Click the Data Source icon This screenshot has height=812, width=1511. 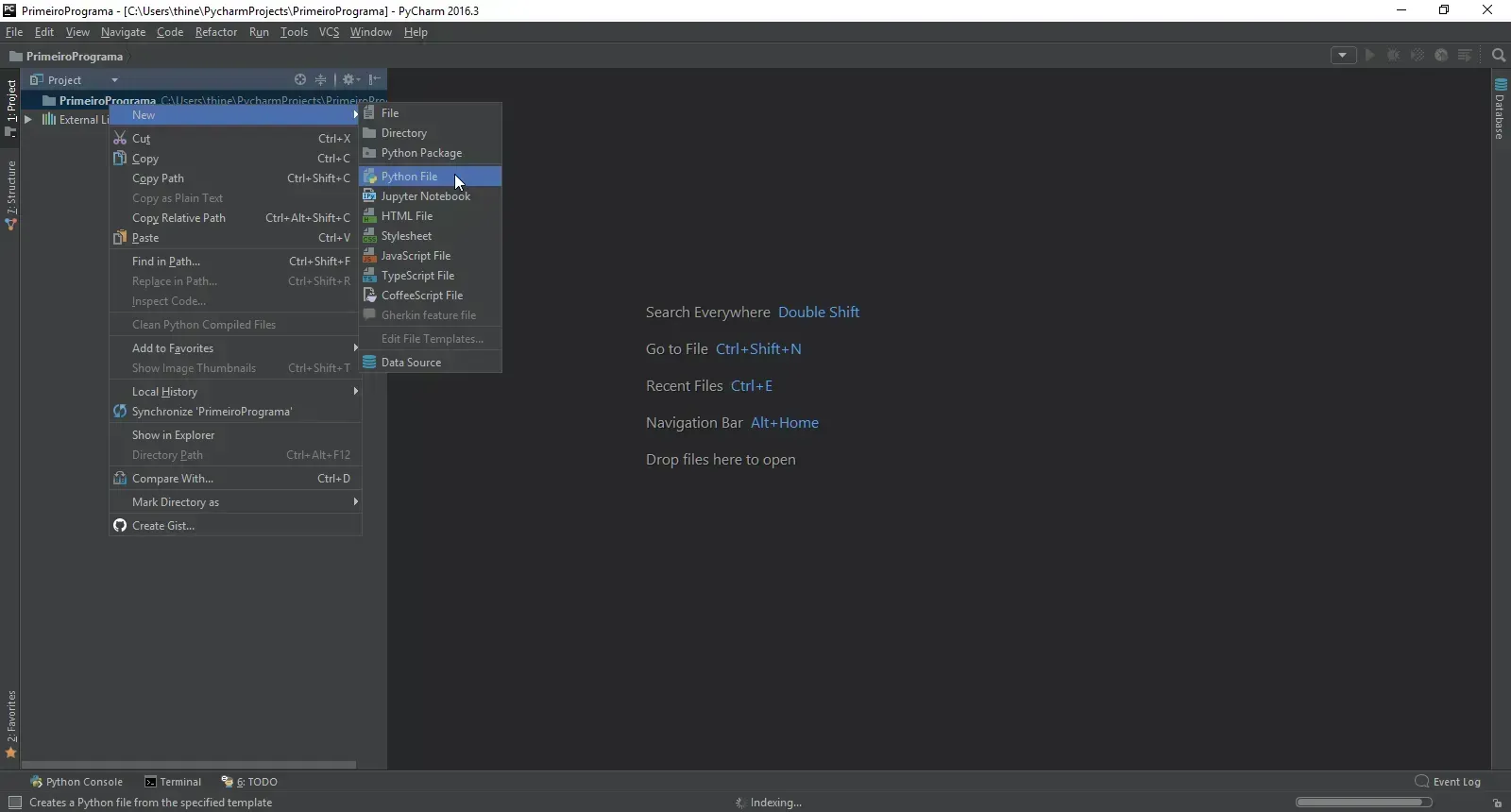(370, 363)
